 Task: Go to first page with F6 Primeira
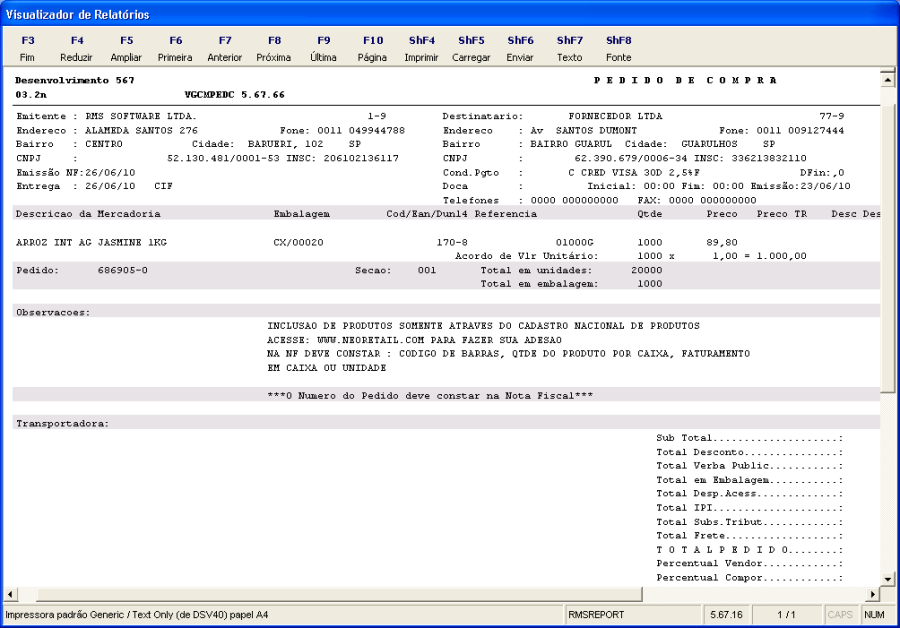175,49
